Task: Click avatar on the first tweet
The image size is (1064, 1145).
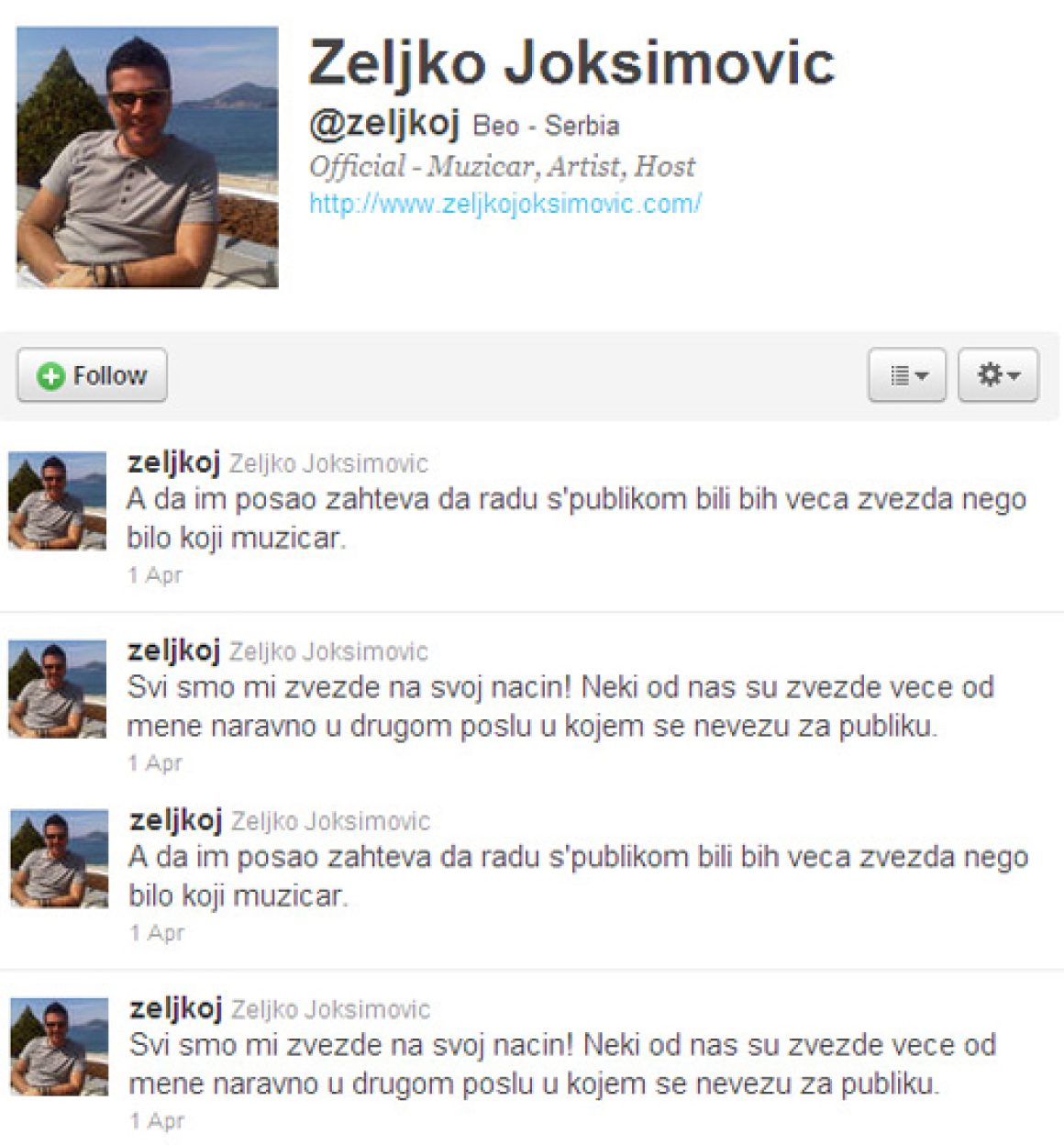Action: 57,500
